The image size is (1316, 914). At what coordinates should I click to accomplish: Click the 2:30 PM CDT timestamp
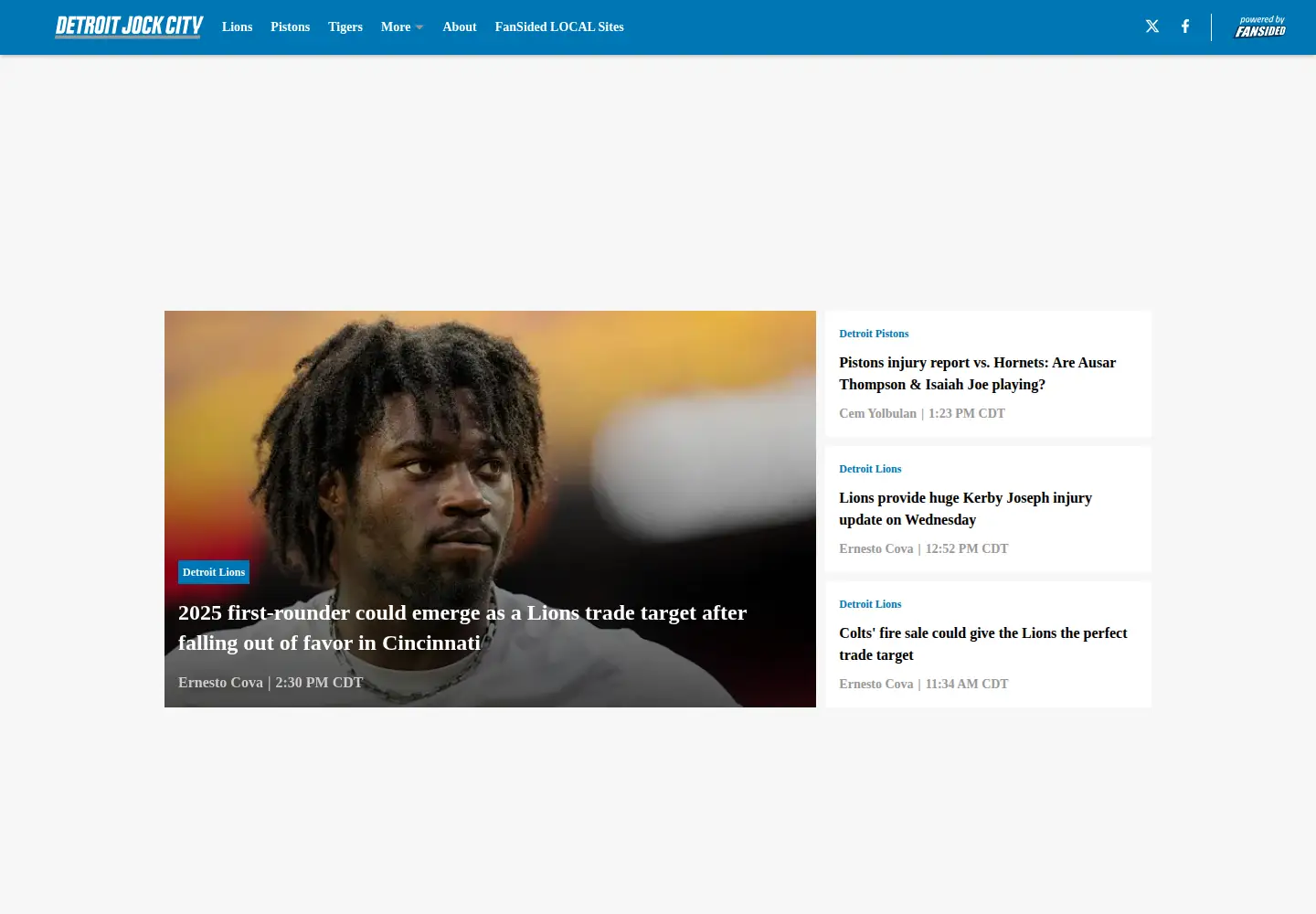pos(319,683)
